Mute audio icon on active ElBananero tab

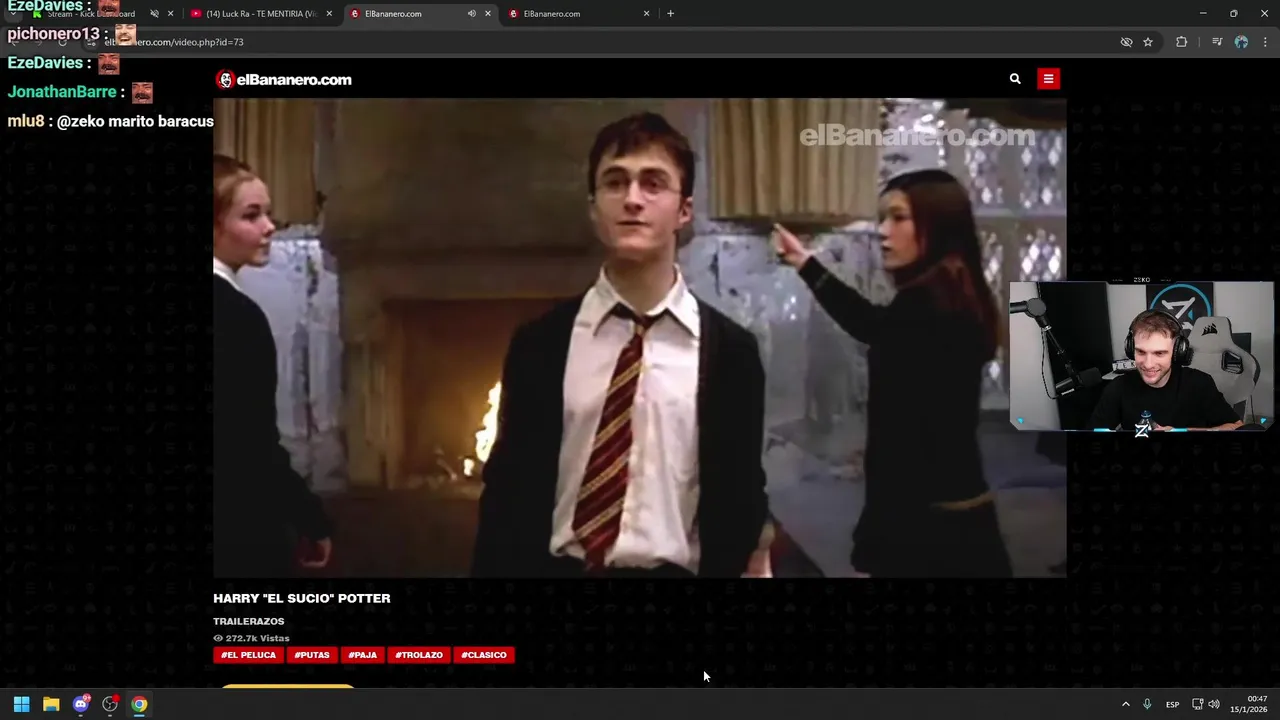(x=472, y=14)
